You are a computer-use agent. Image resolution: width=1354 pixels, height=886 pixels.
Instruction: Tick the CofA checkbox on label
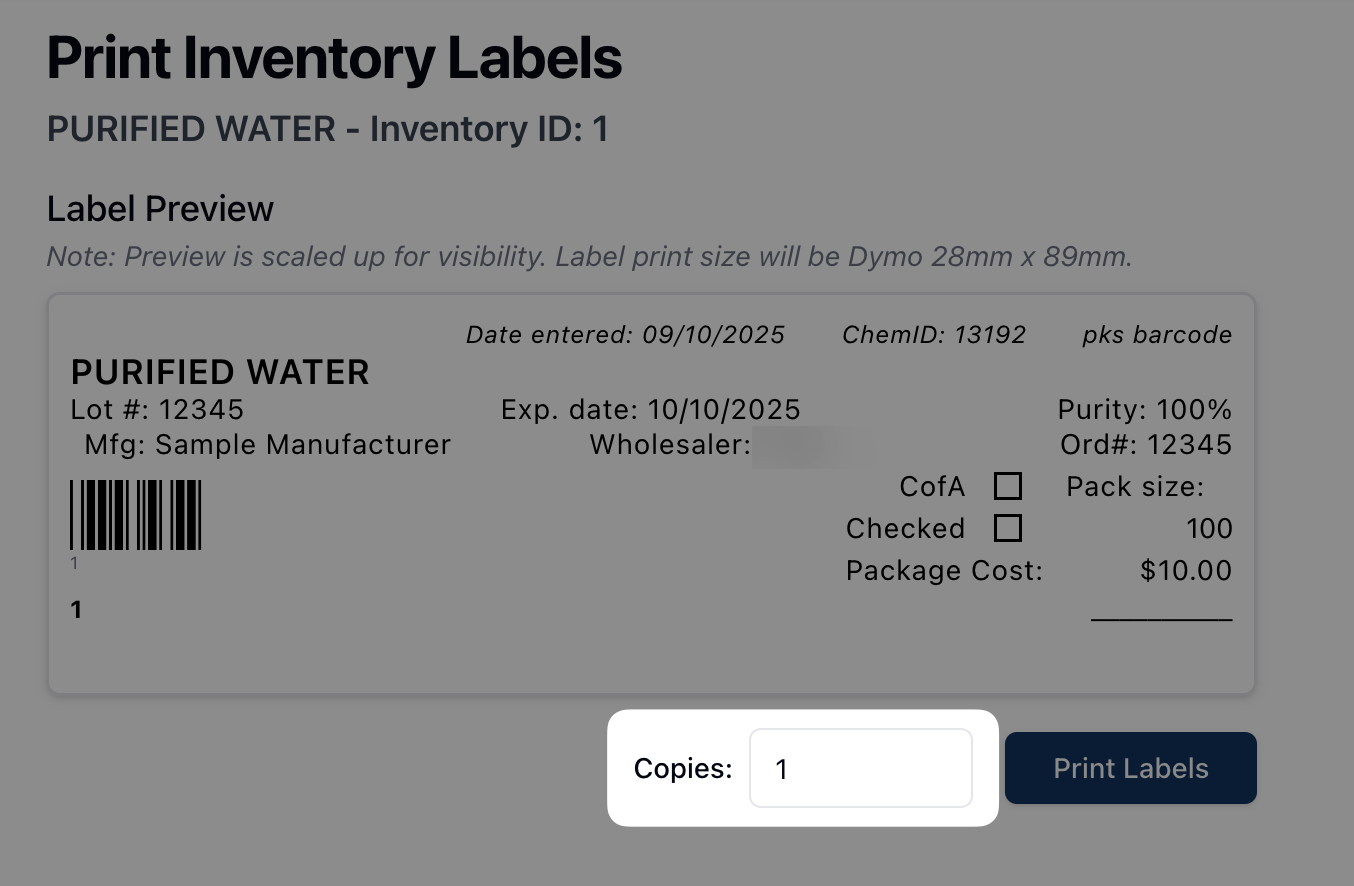coord(1007,487)
